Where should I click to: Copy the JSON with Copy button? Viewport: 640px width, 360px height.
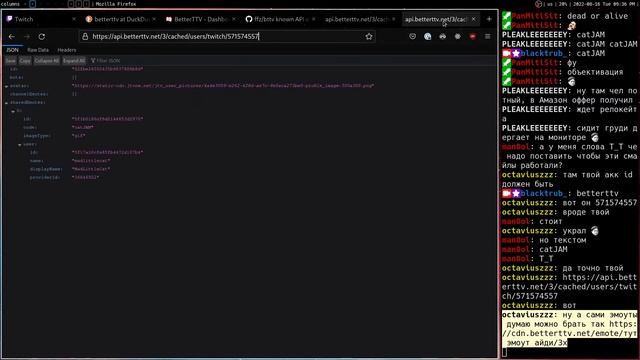(x=25, y=60)
